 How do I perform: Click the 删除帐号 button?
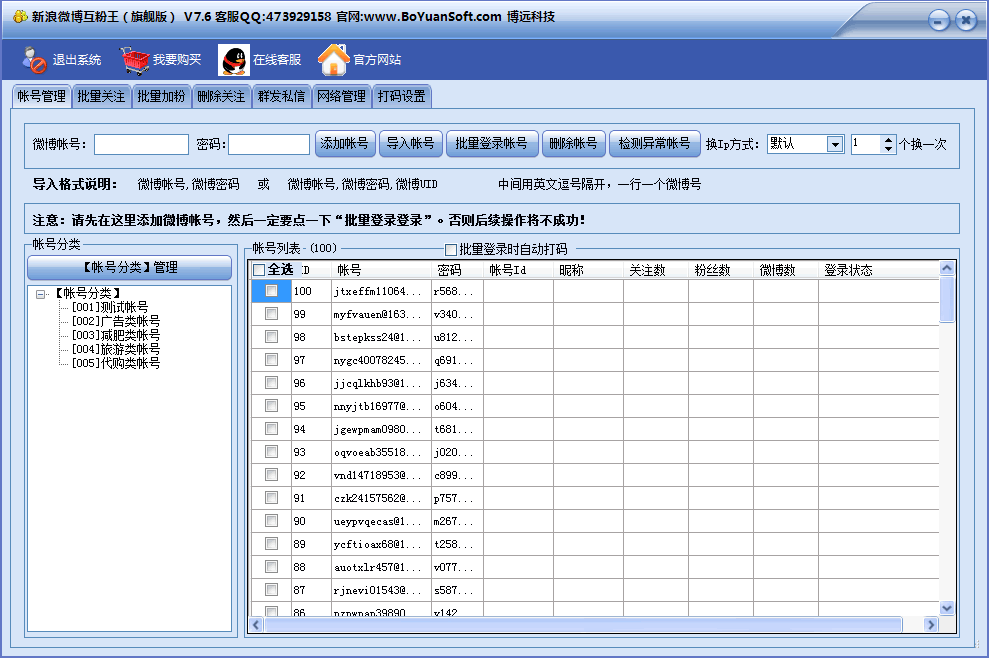573,144
